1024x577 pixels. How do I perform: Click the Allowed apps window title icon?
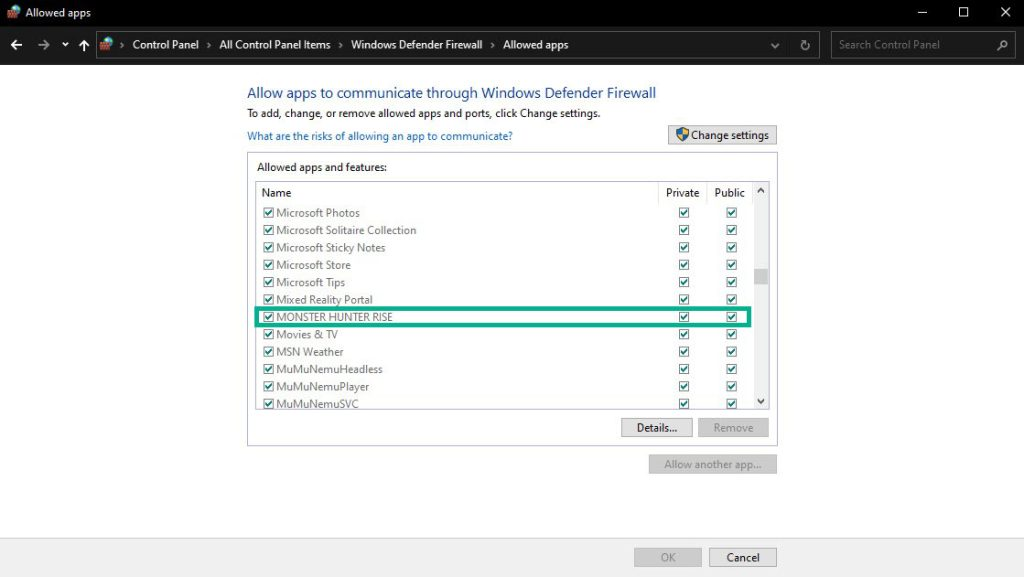click(13, 12)
